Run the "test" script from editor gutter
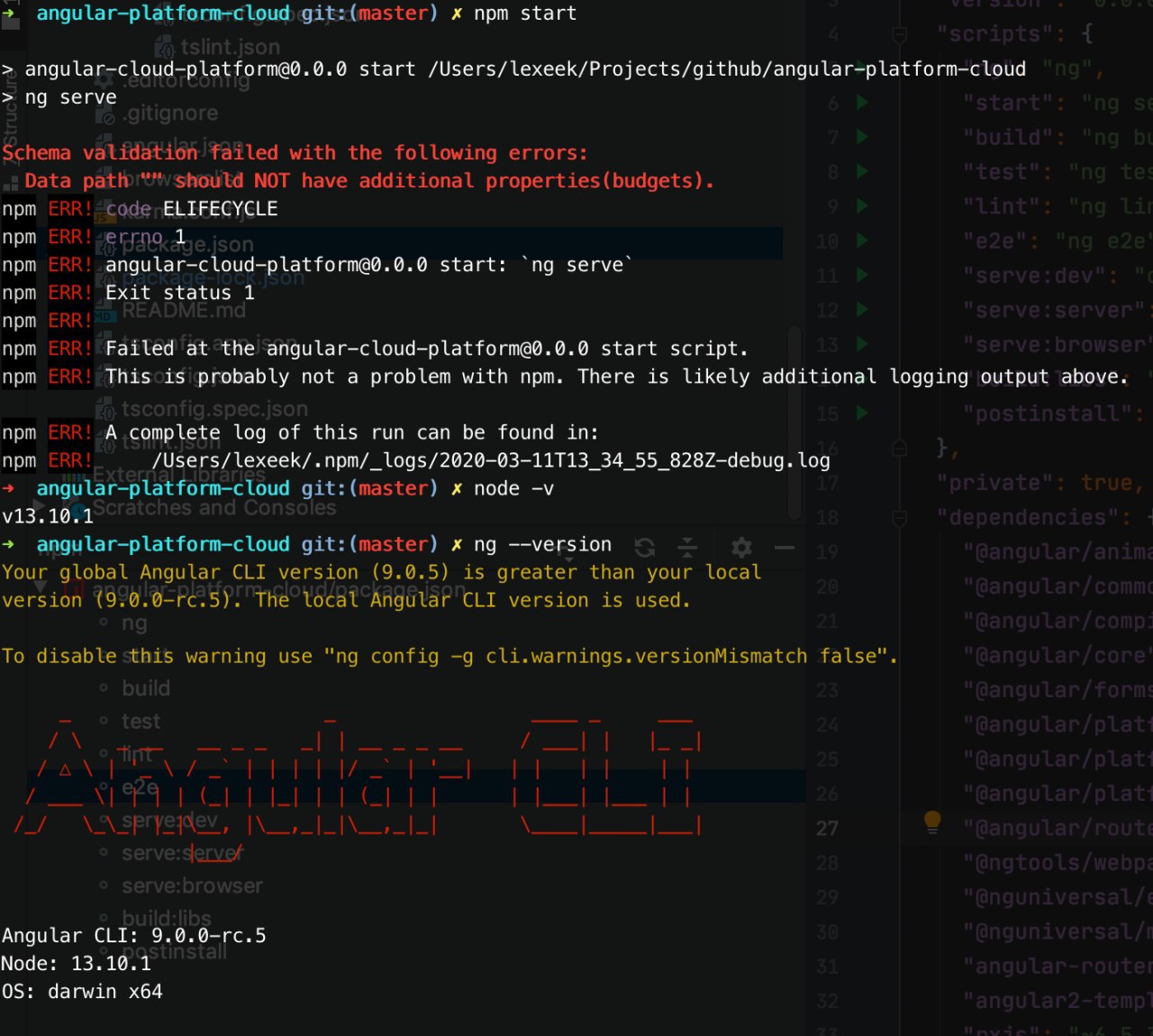The height and width of the screenshot is (1036, 1153). (x=862, y=172)
